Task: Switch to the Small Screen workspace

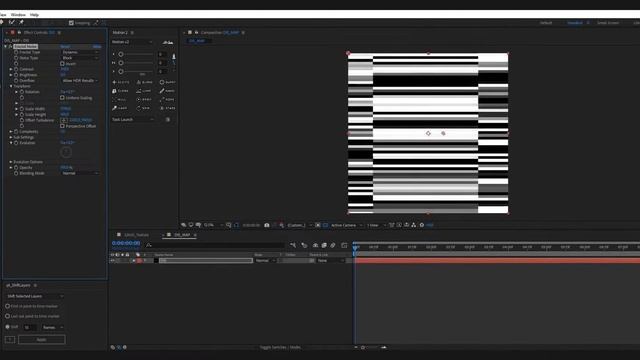Action: (608, 23)
